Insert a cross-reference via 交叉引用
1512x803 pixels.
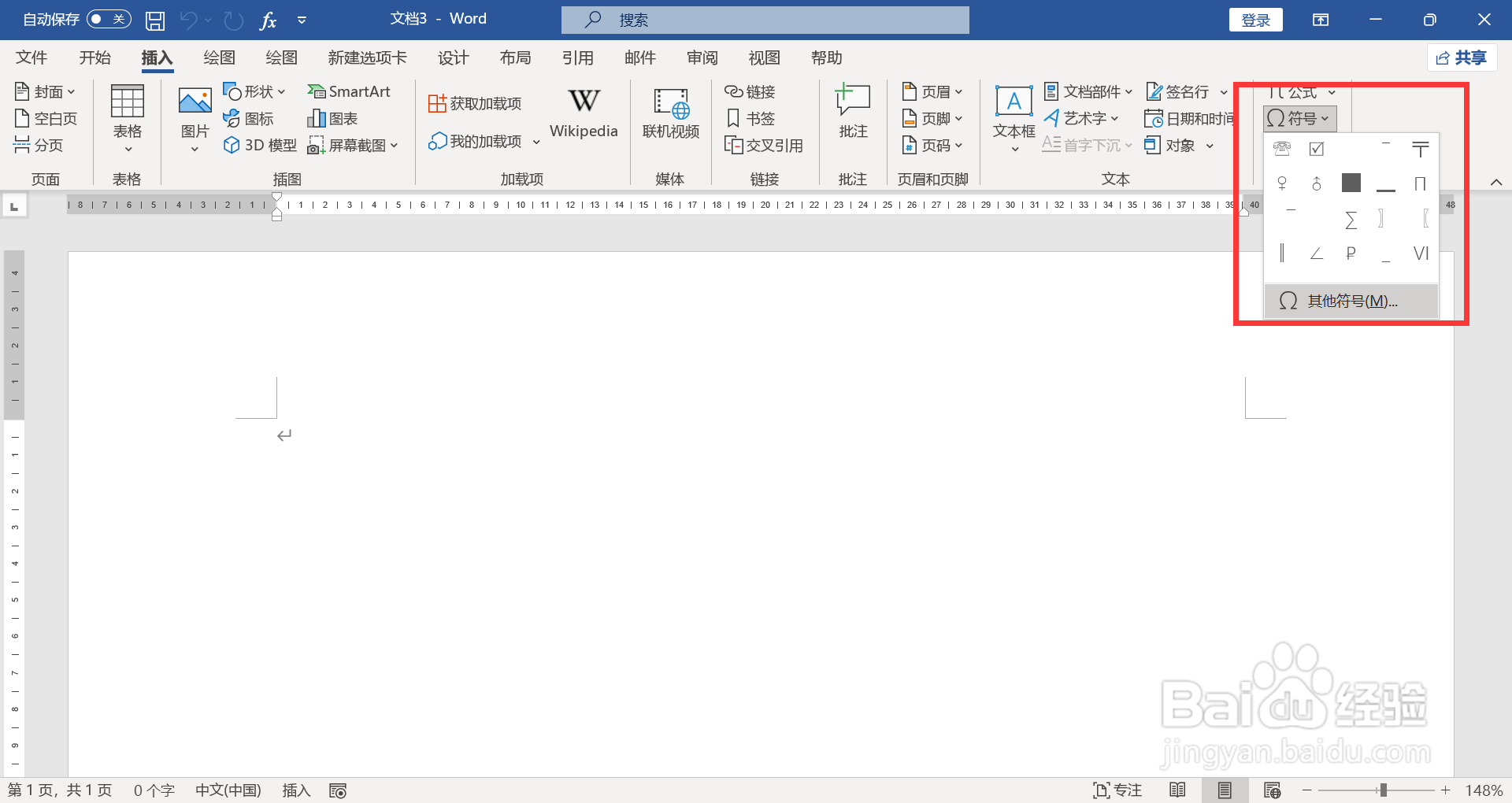(x=763, y=145)
